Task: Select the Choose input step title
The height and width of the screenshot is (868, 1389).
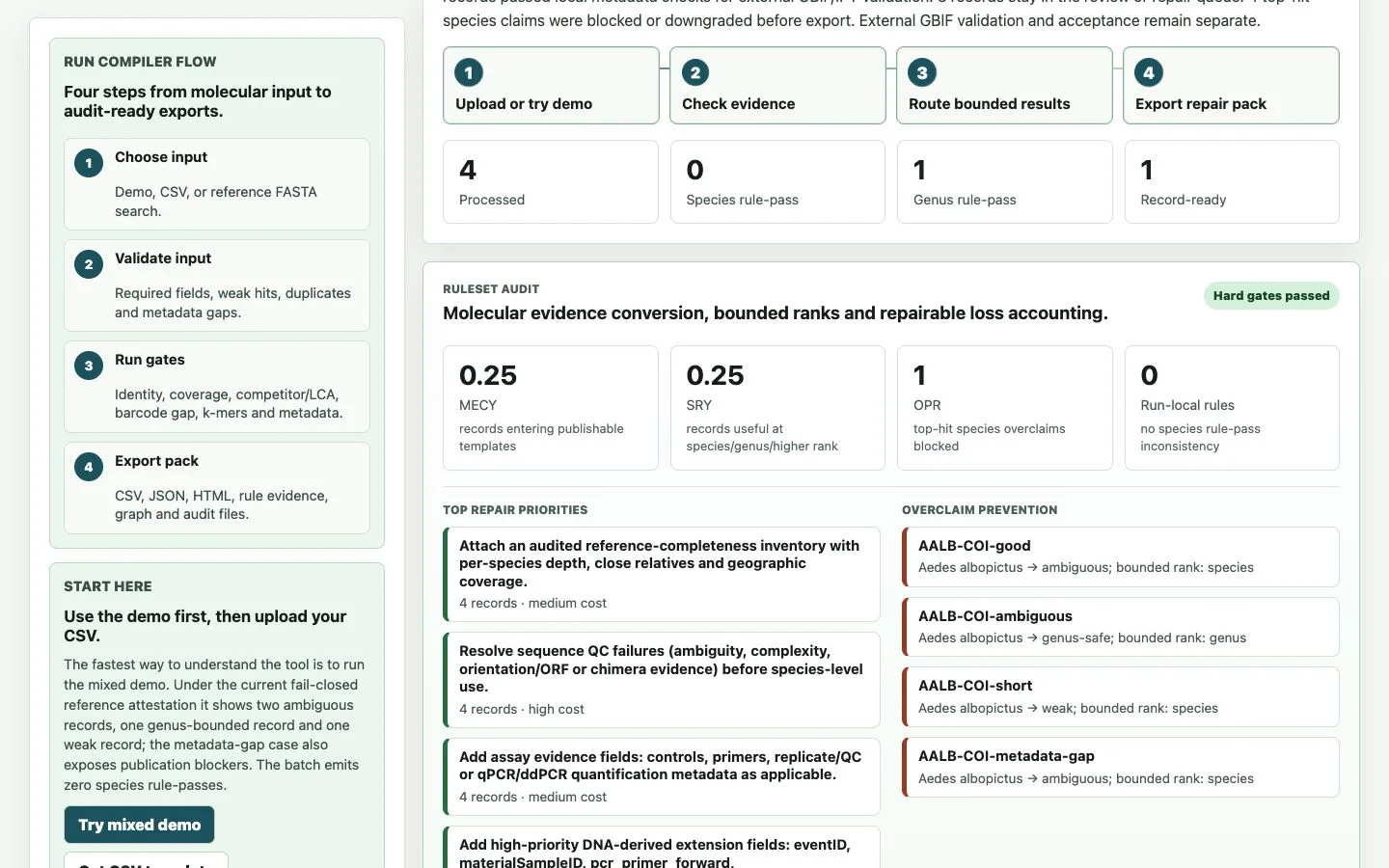Action: [161, 157]
